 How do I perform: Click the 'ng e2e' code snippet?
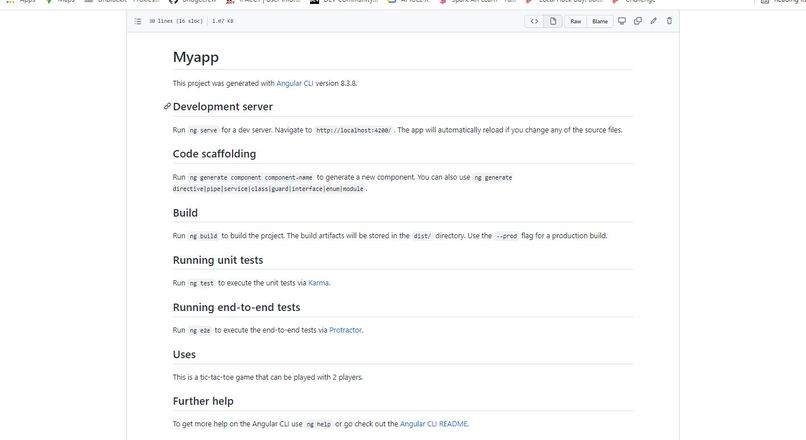[x=200, y=331]
